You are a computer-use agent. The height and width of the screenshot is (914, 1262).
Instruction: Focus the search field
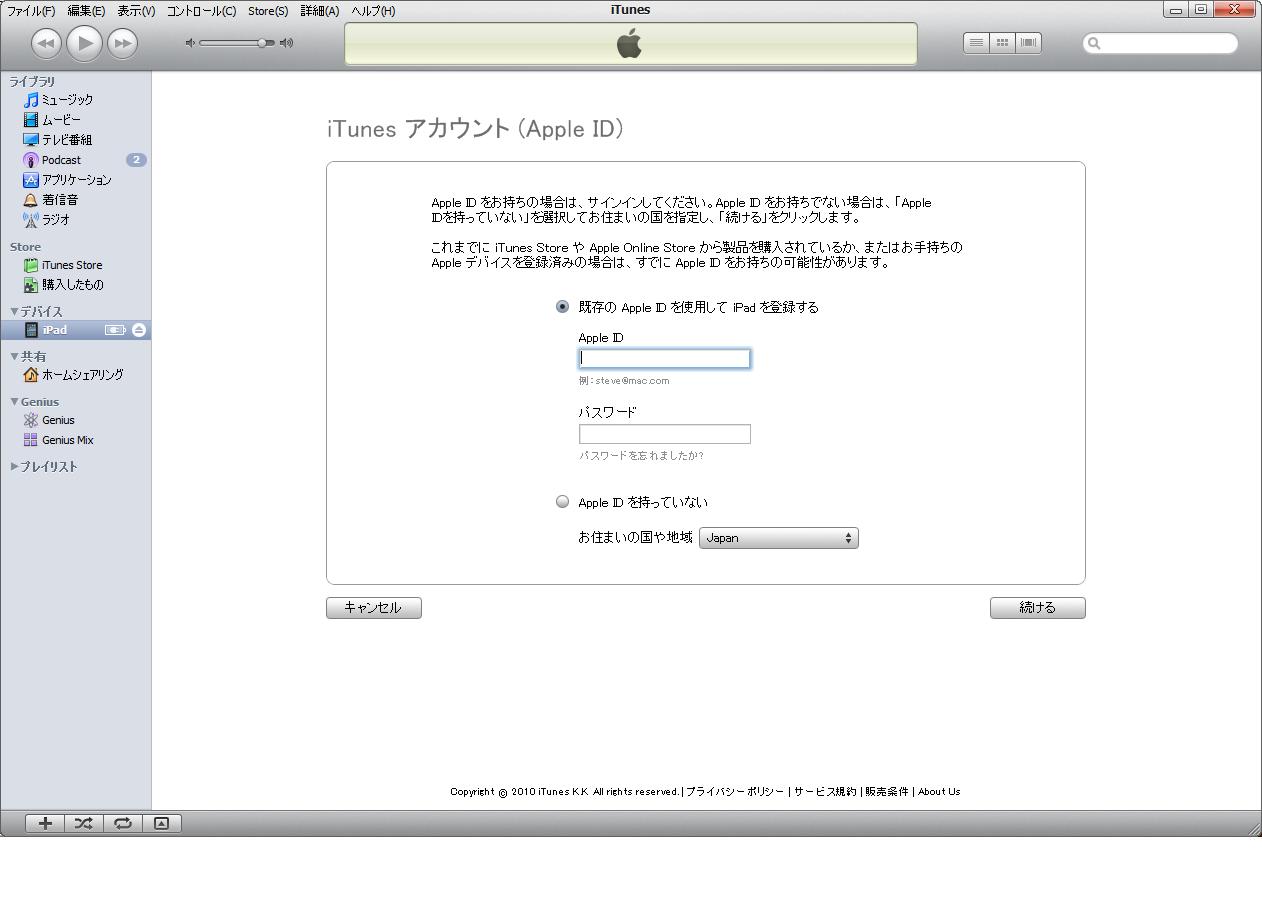click(1160, 43)
